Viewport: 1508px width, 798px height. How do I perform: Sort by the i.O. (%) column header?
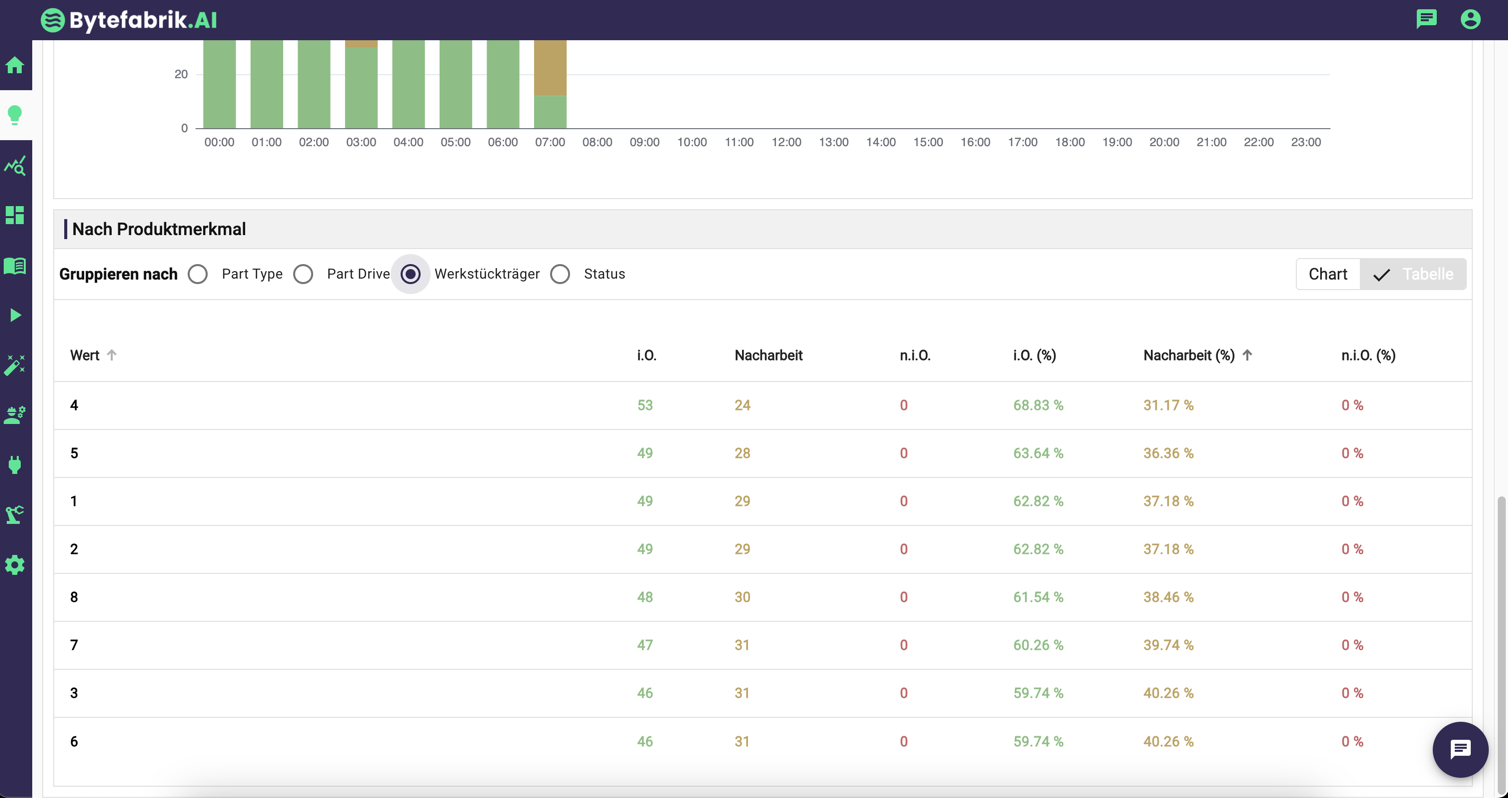point(1034,355)
